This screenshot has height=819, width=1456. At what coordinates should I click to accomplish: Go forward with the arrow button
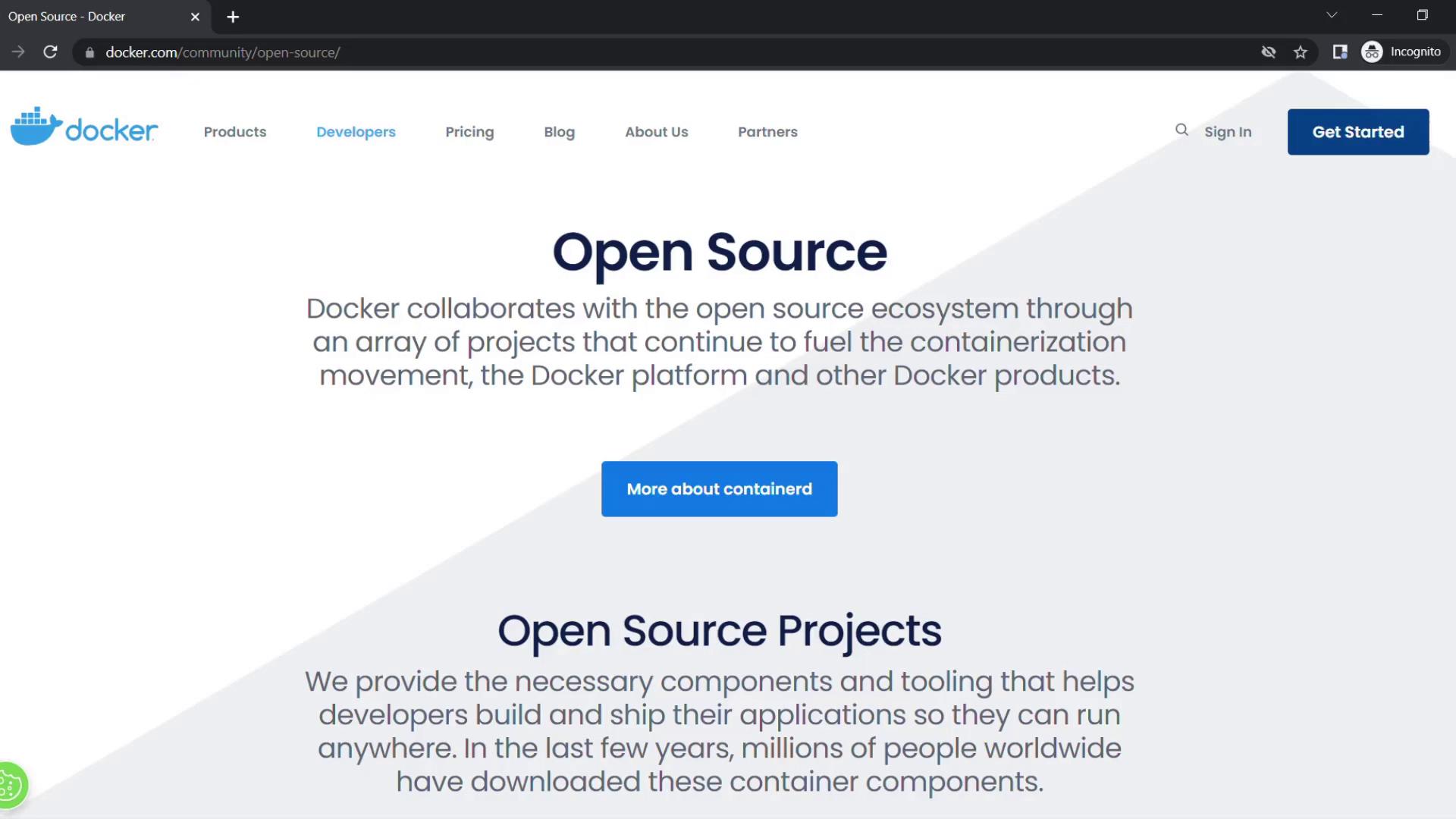[x=19, y=52]
